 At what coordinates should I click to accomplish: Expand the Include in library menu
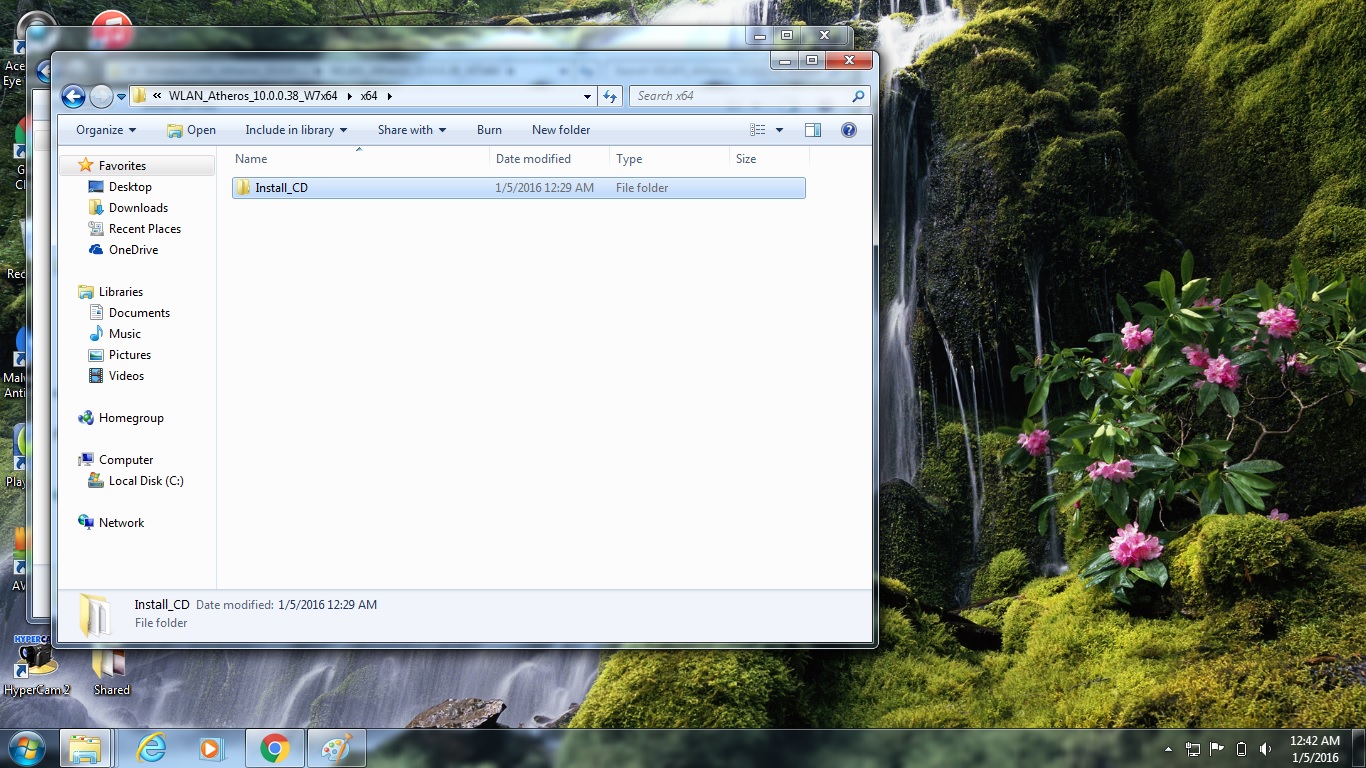(x=296, y=130)
